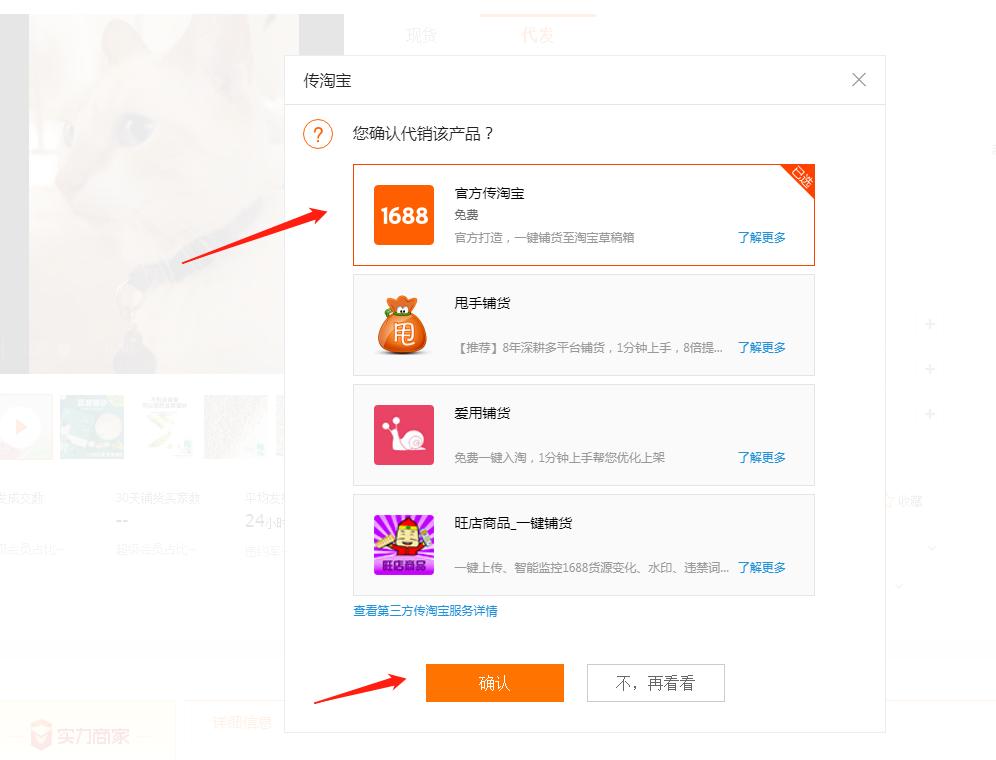This screenshot has width=996, height=760.
Task: Click the 收藏 star icon
Action: (888, 501)
